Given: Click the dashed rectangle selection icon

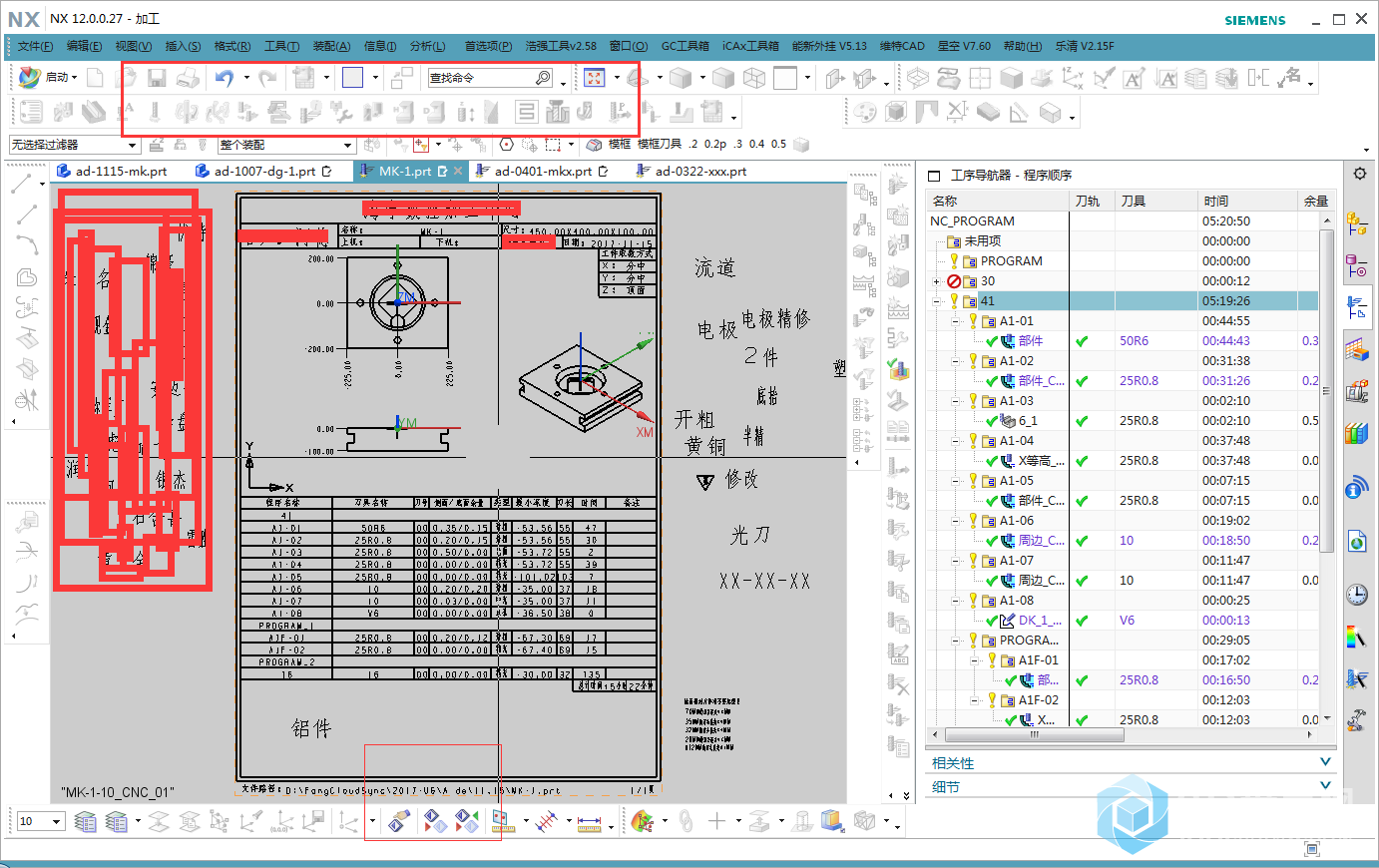Looking at the screenshot, I should 553,145.
